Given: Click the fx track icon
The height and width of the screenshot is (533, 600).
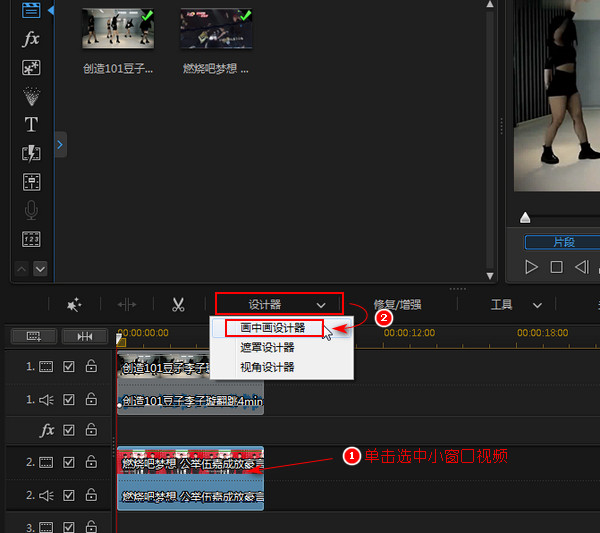Looking at the screenshot, I should pyautogui.click(x=47, y=430).
